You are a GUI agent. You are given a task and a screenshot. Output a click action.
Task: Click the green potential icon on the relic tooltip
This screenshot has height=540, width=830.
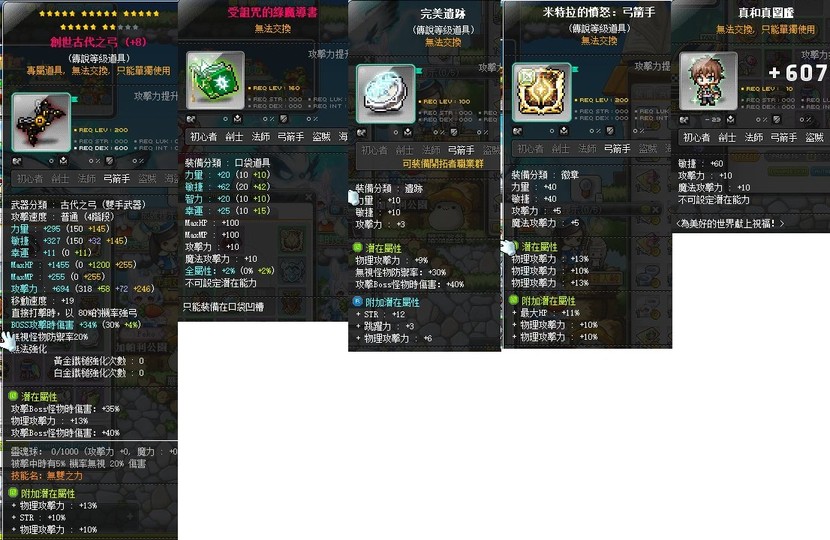tap(357, 247)
